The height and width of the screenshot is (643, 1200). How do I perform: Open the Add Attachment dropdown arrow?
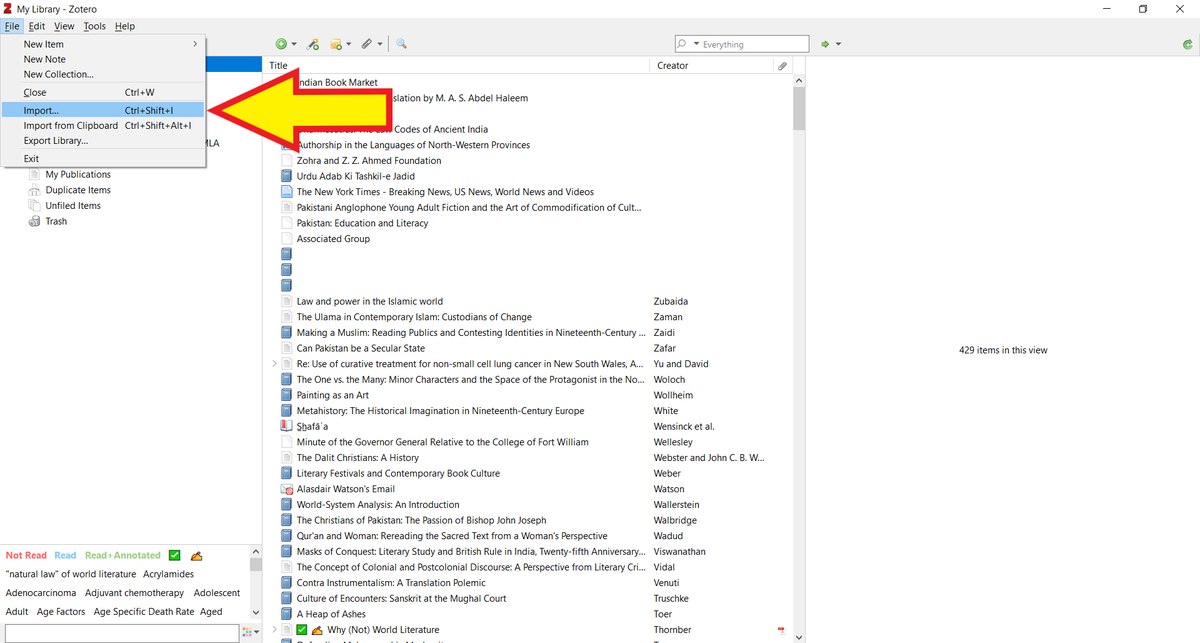(380, 44)
